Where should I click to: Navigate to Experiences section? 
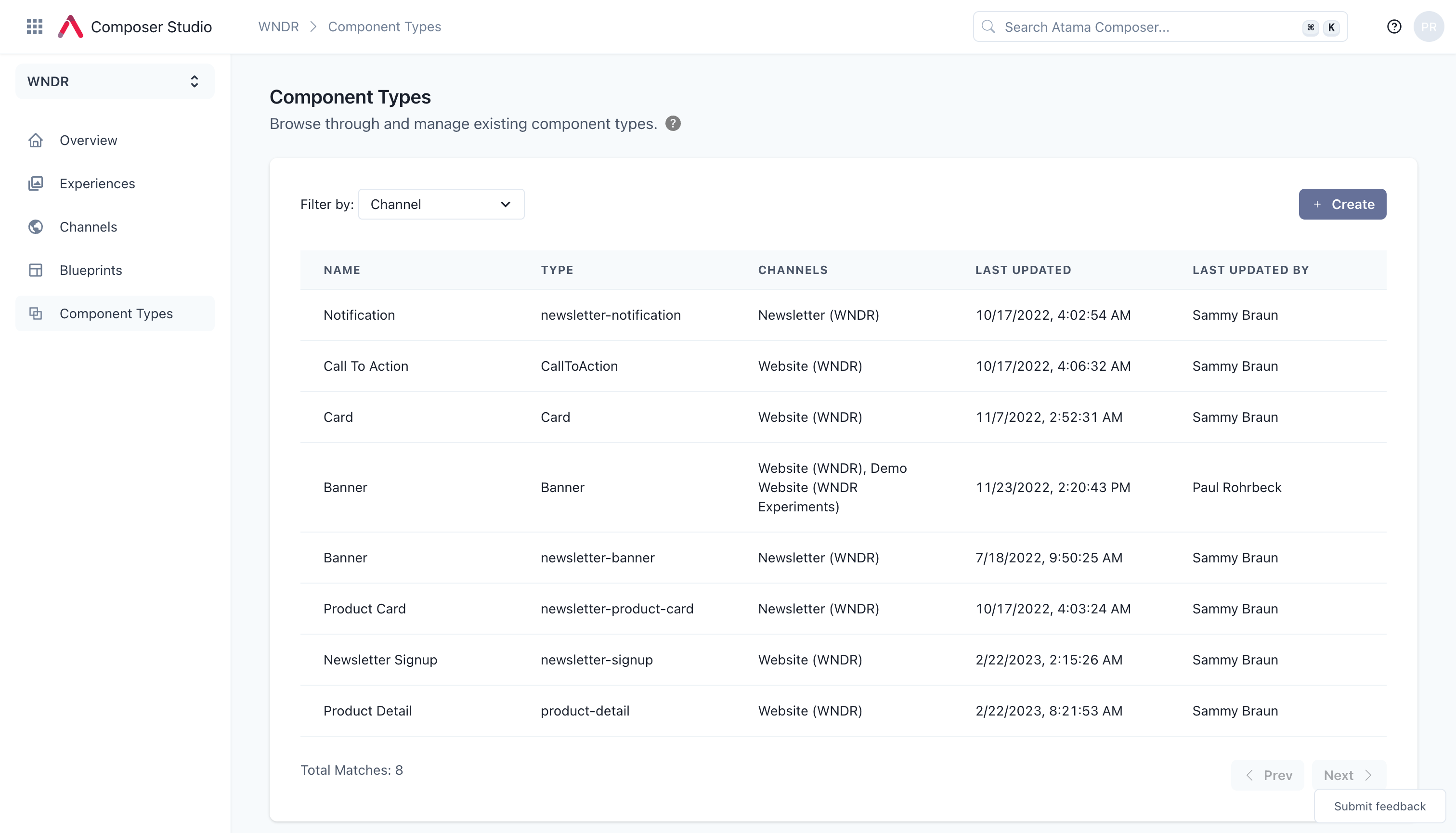click(97, 183)
